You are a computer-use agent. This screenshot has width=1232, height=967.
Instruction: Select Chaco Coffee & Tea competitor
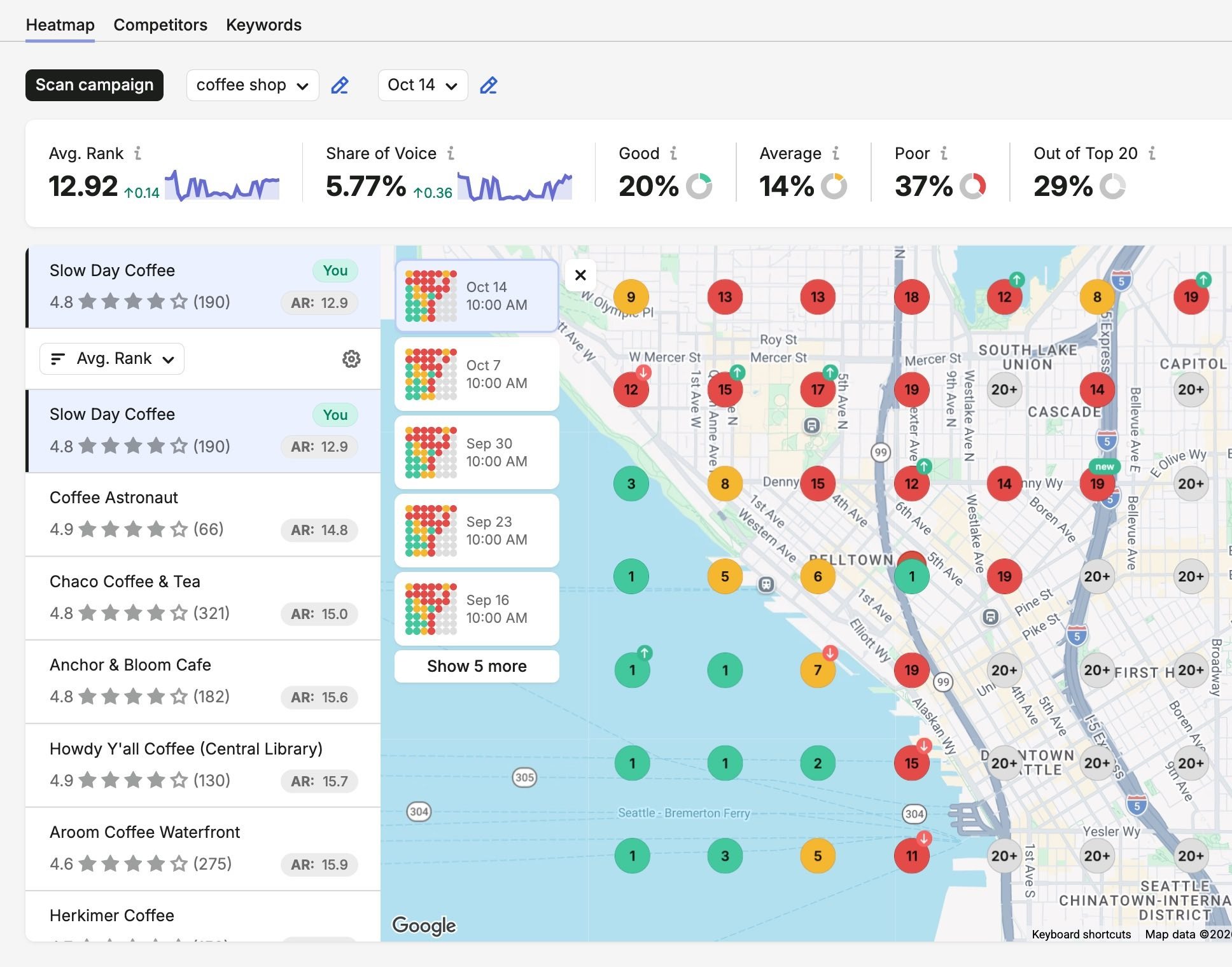(x=203, y=598)
